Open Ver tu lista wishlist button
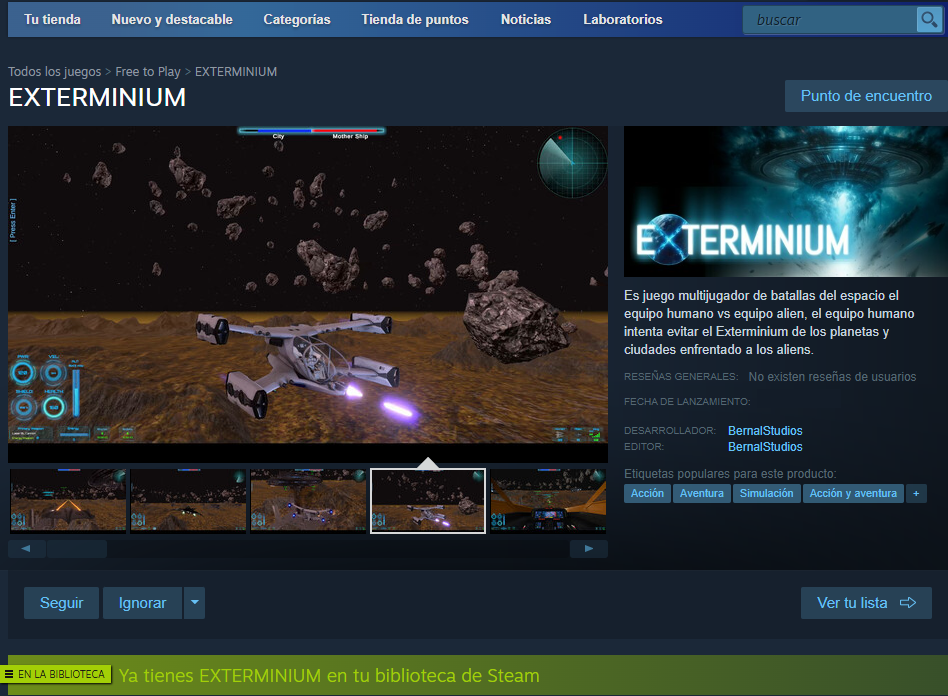 [x=866, y=603]
